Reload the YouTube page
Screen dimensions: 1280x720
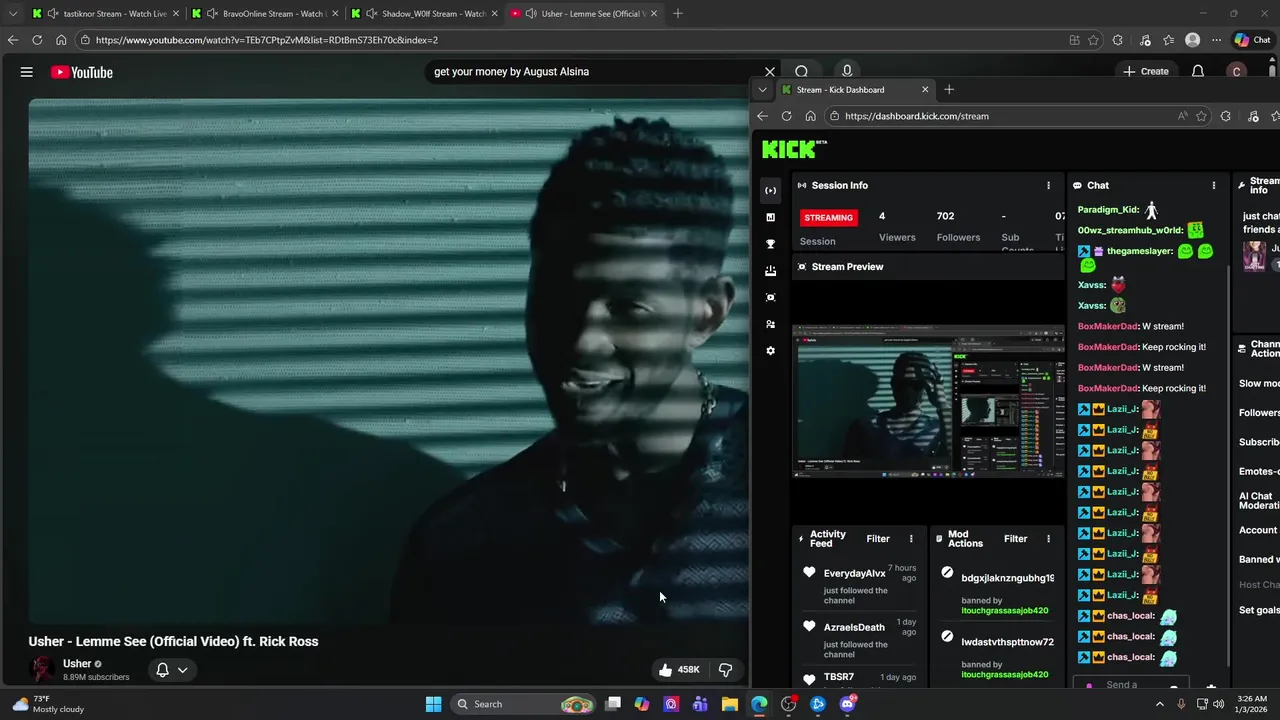37,40
